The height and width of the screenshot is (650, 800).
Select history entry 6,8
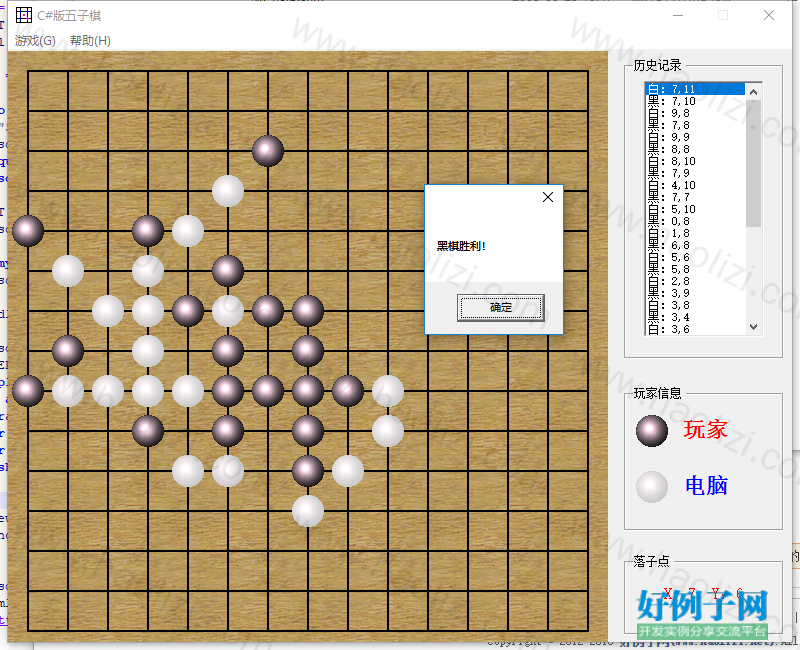pos(695,245)
